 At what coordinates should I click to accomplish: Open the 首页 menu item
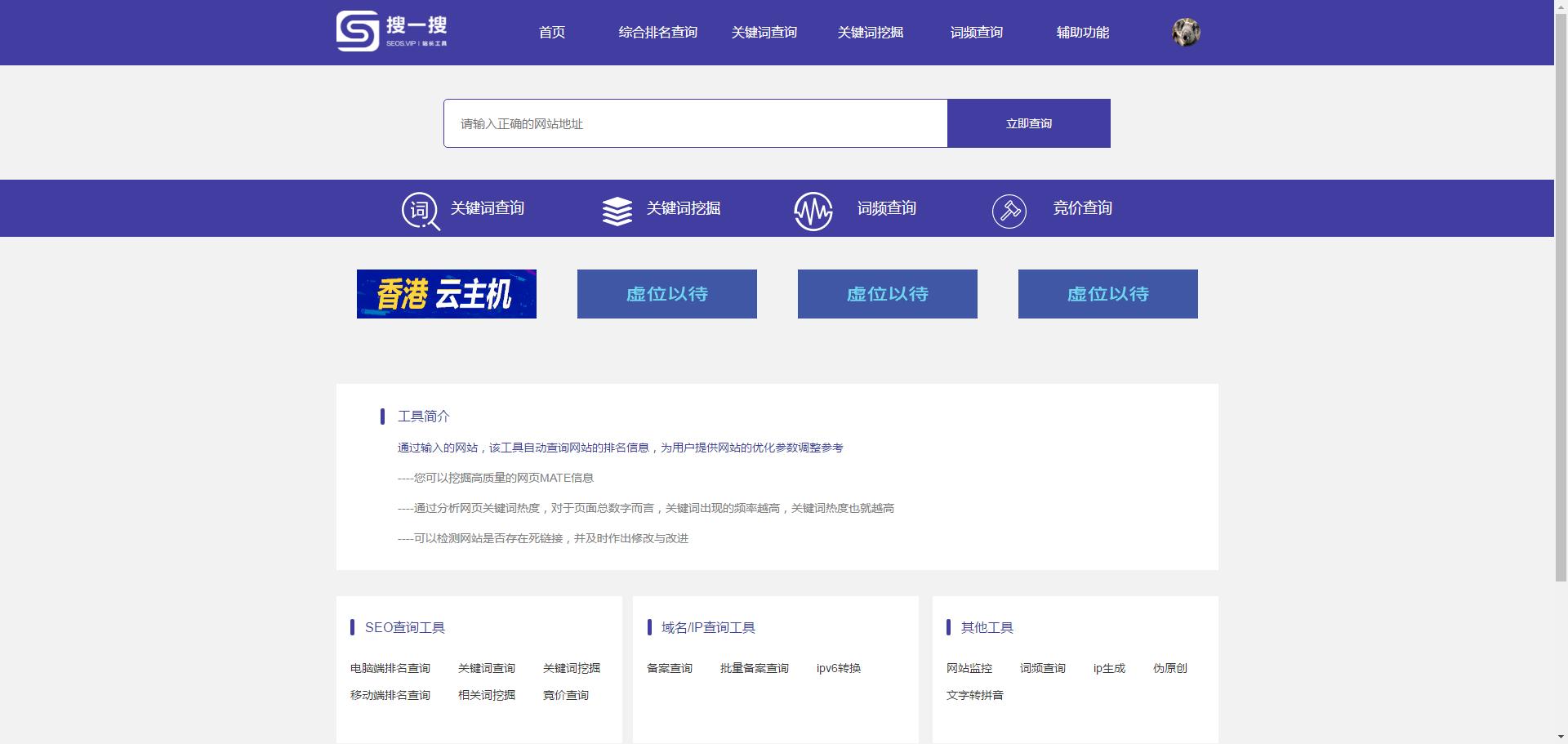[550, 33]
